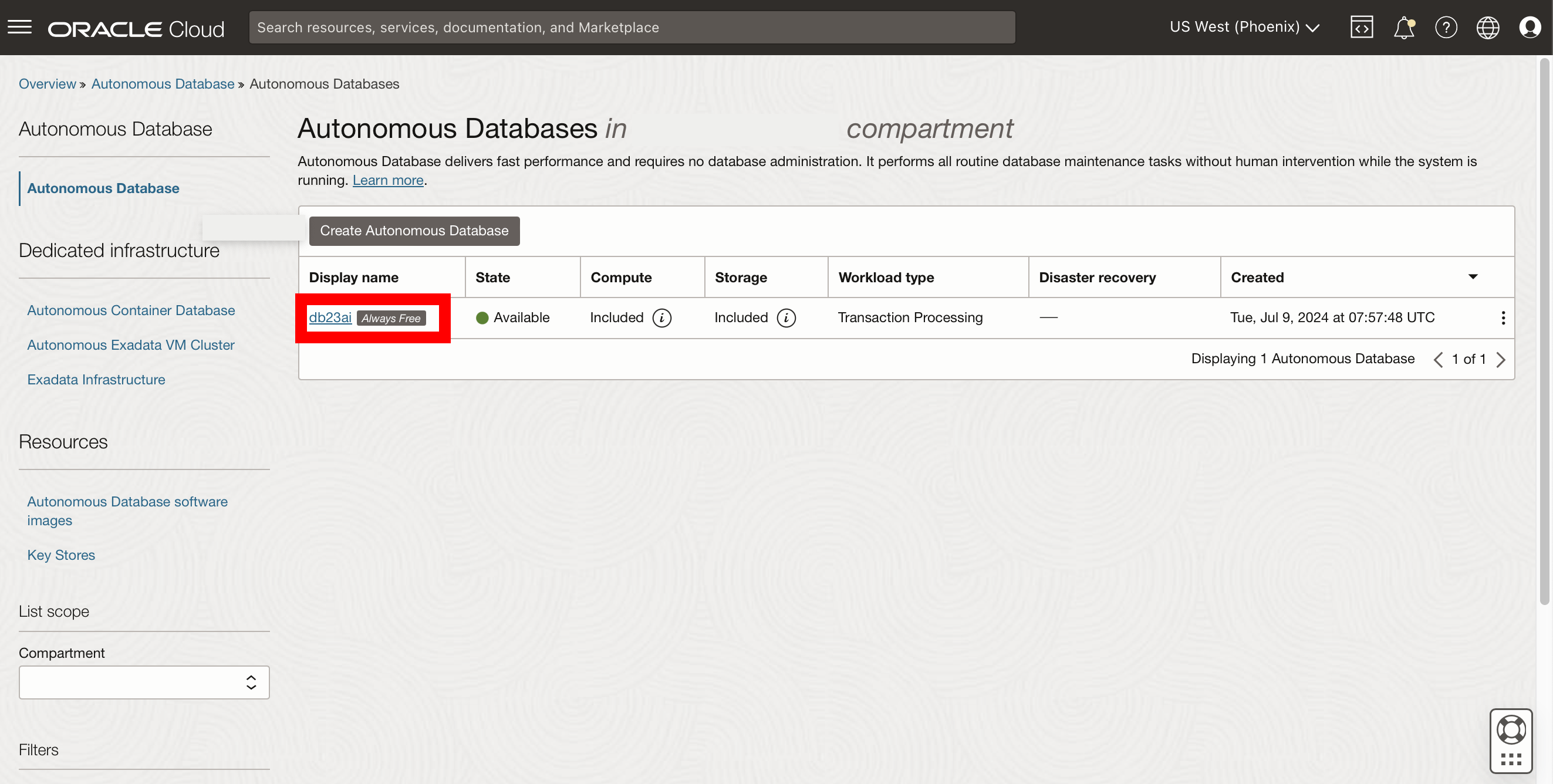Open the user profile avatar menu
The height and width of the screenshot is (784, 1553).
pyautogui.click(x=1530, y=27)
